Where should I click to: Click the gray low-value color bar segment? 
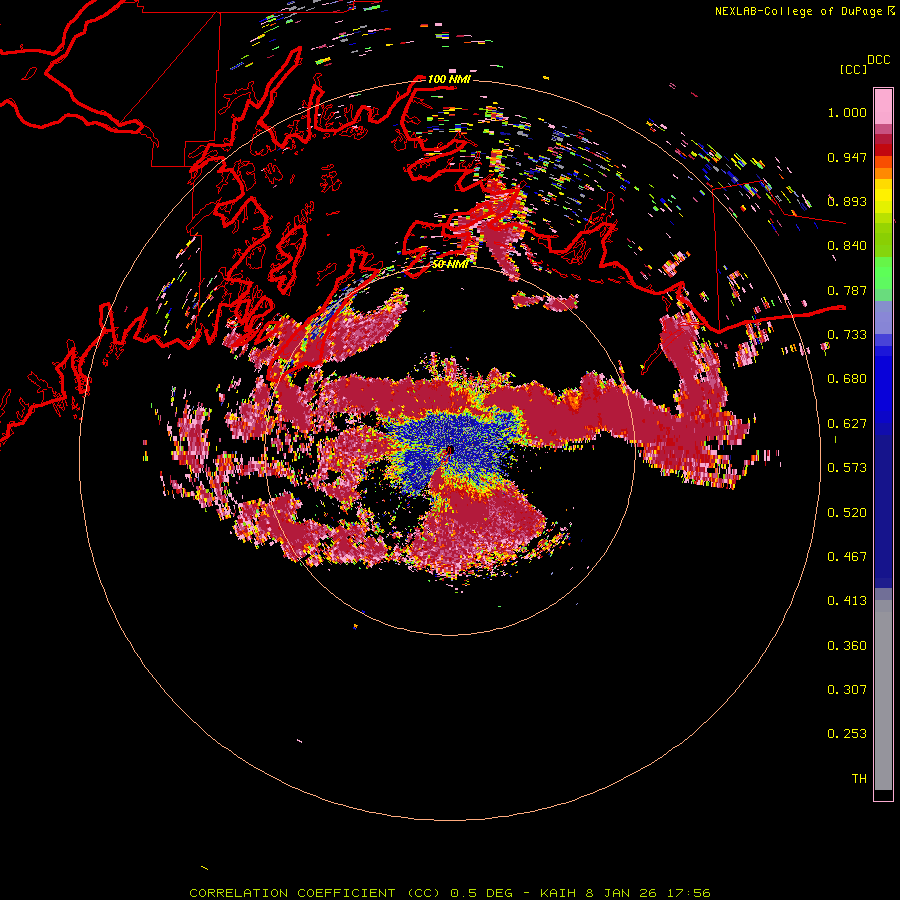point(883,700)
